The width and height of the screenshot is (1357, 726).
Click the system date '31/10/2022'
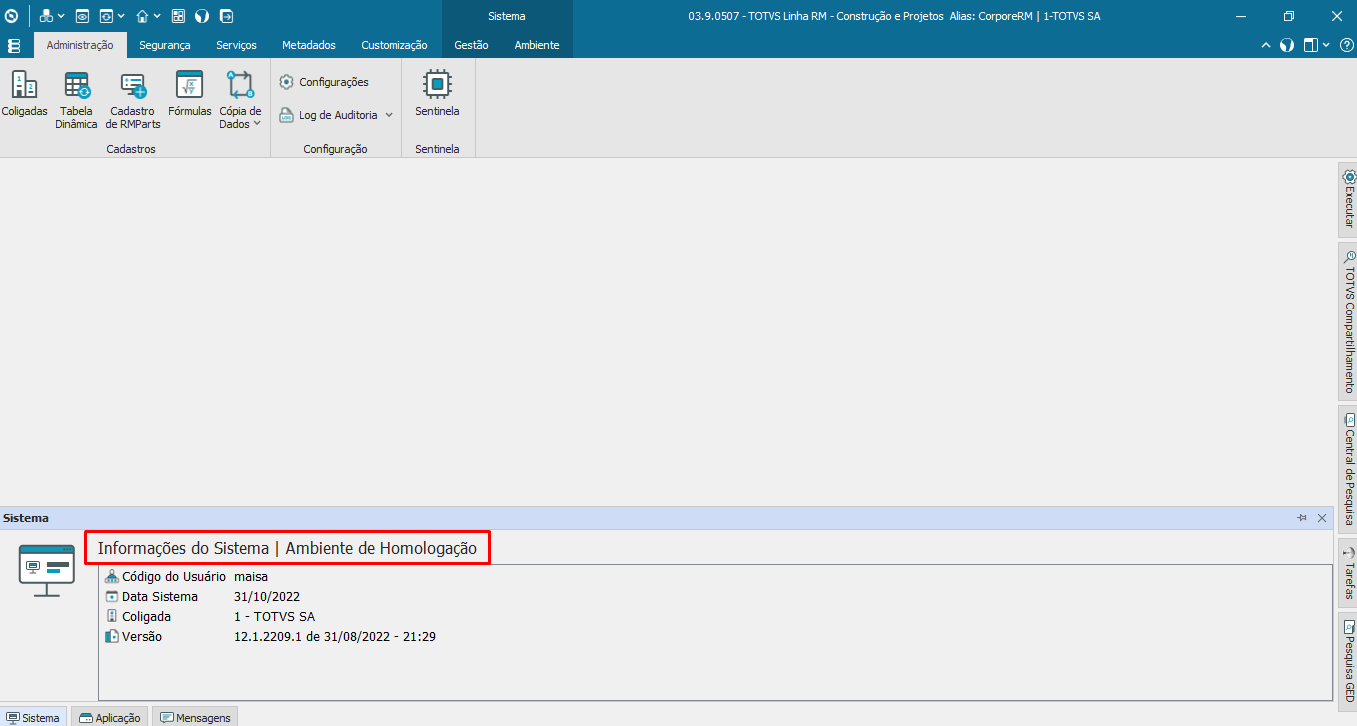point(267,597)
